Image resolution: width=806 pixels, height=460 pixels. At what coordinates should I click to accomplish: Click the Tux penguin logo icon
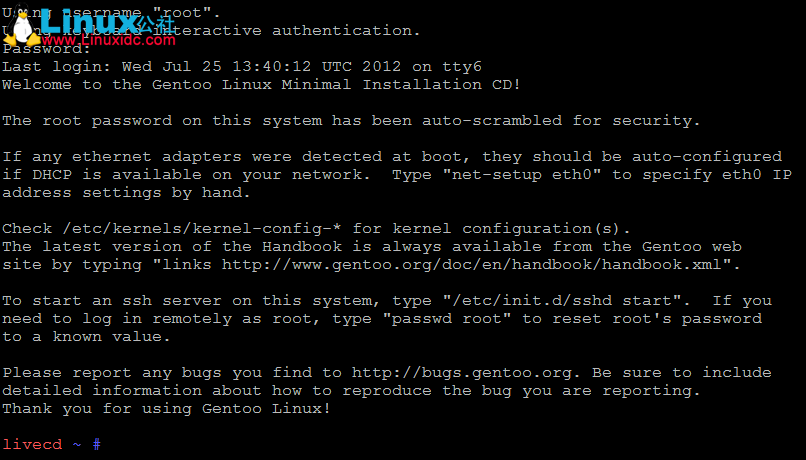click(22, 24)
